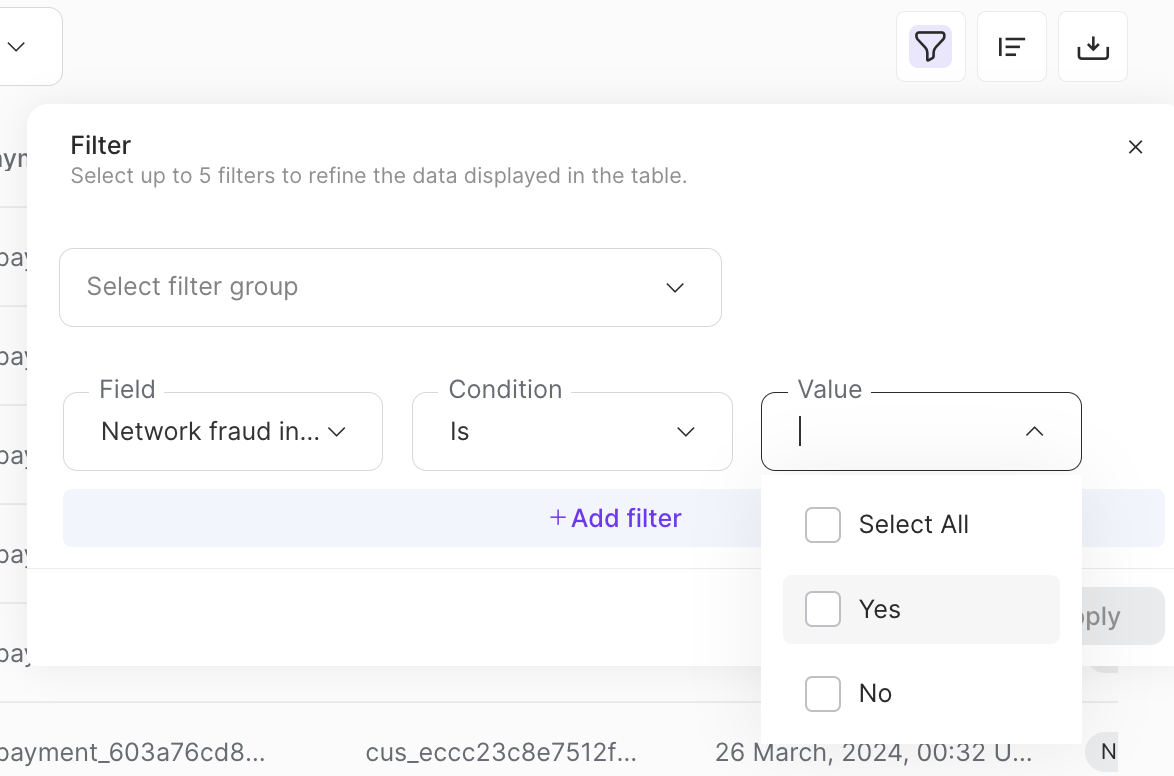Dismiss the Filter dialog with the X
Viewport: 1174px width, 776px height.
click(1136, 146)
